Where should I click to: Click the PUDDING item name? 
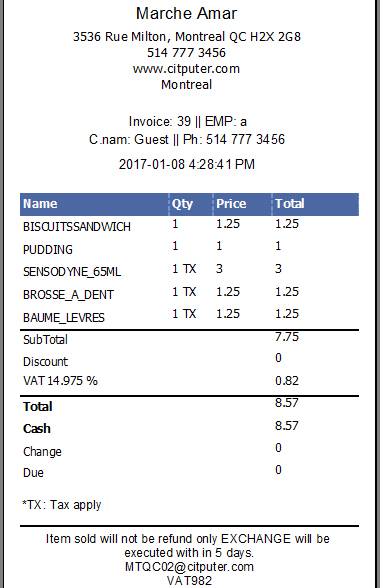tap(48, 250)
